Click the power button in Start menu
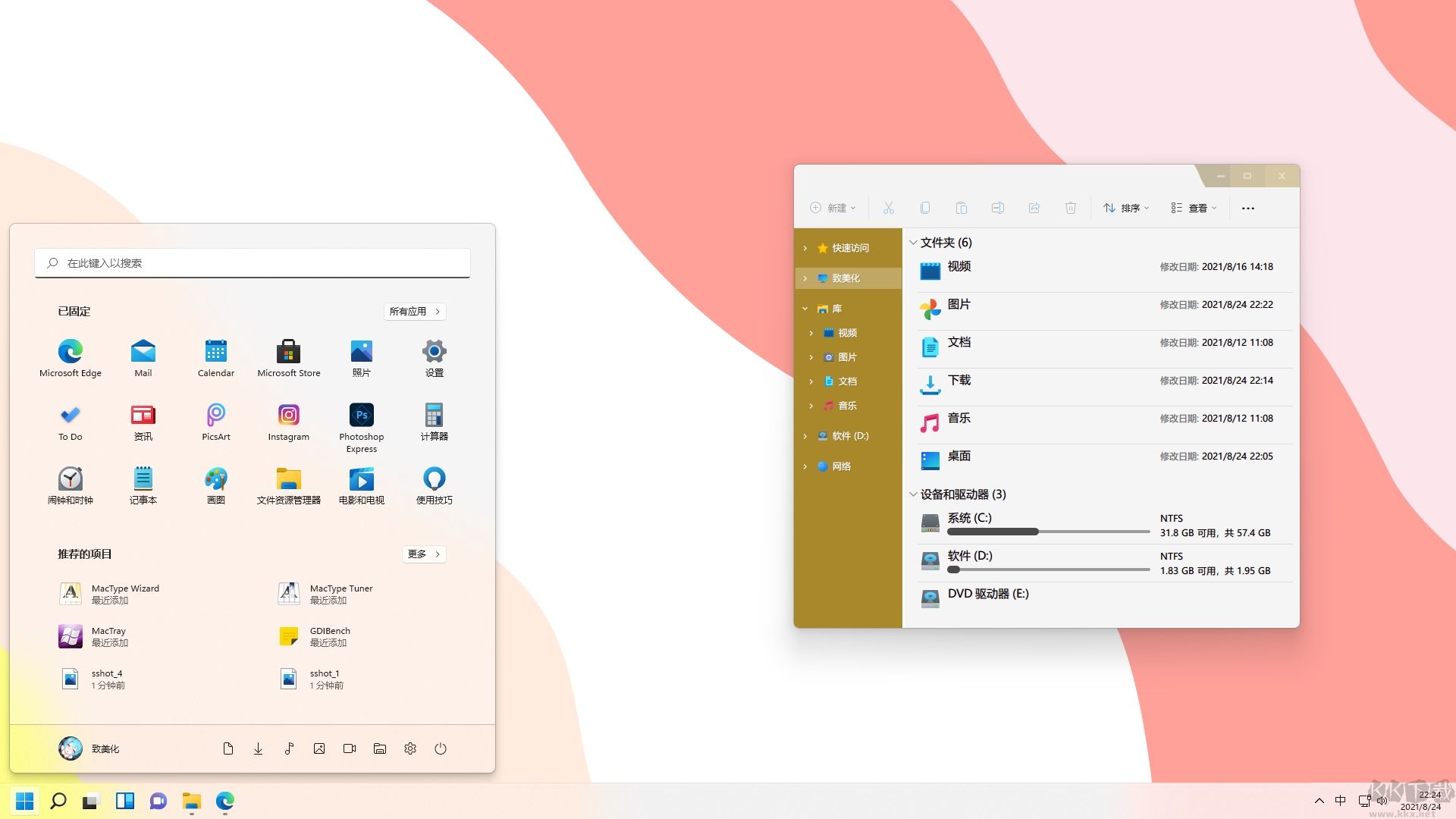This screenshot has width=1456, height=819. (441, 748)
